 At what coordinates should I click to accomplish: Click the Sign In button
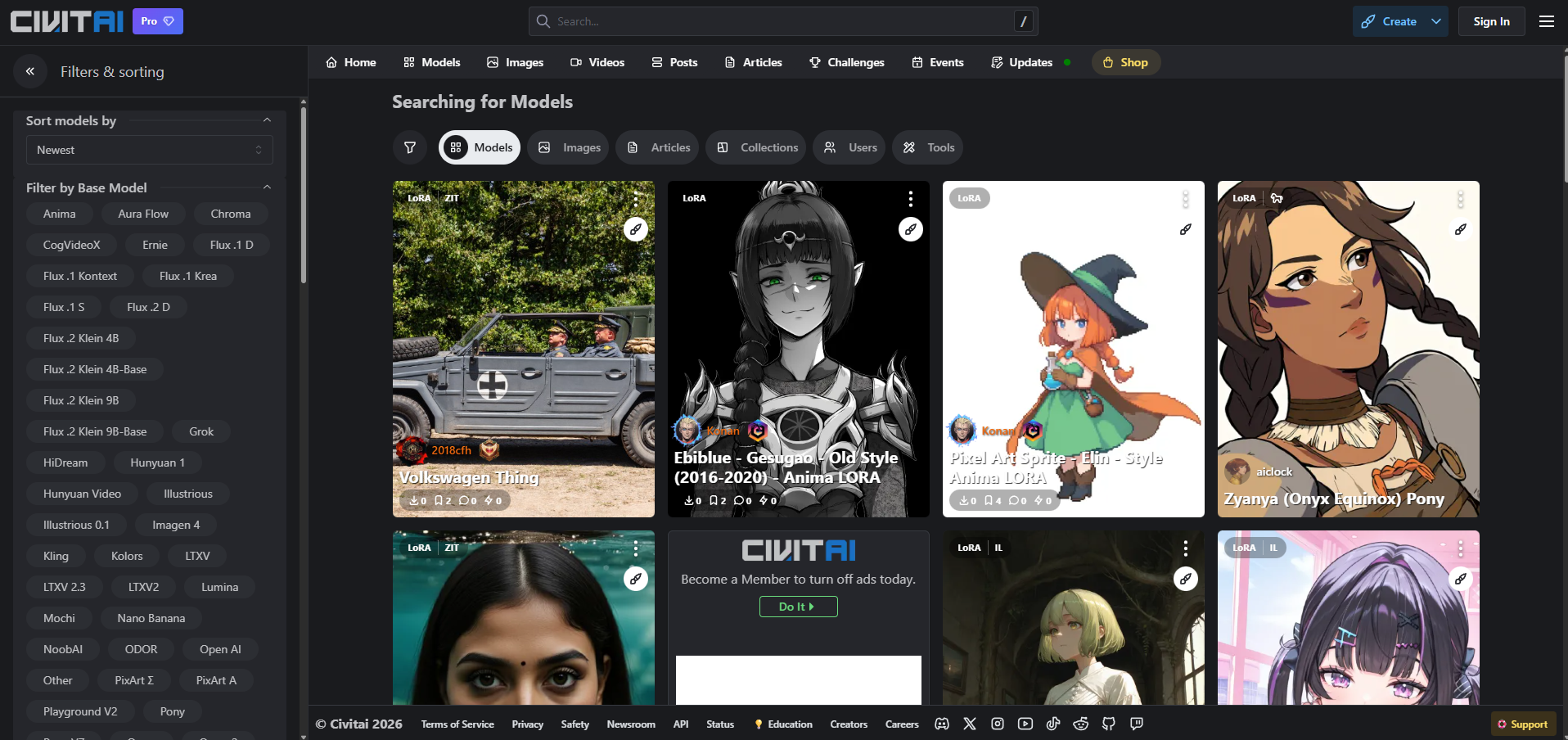[x=1491, y=21]
